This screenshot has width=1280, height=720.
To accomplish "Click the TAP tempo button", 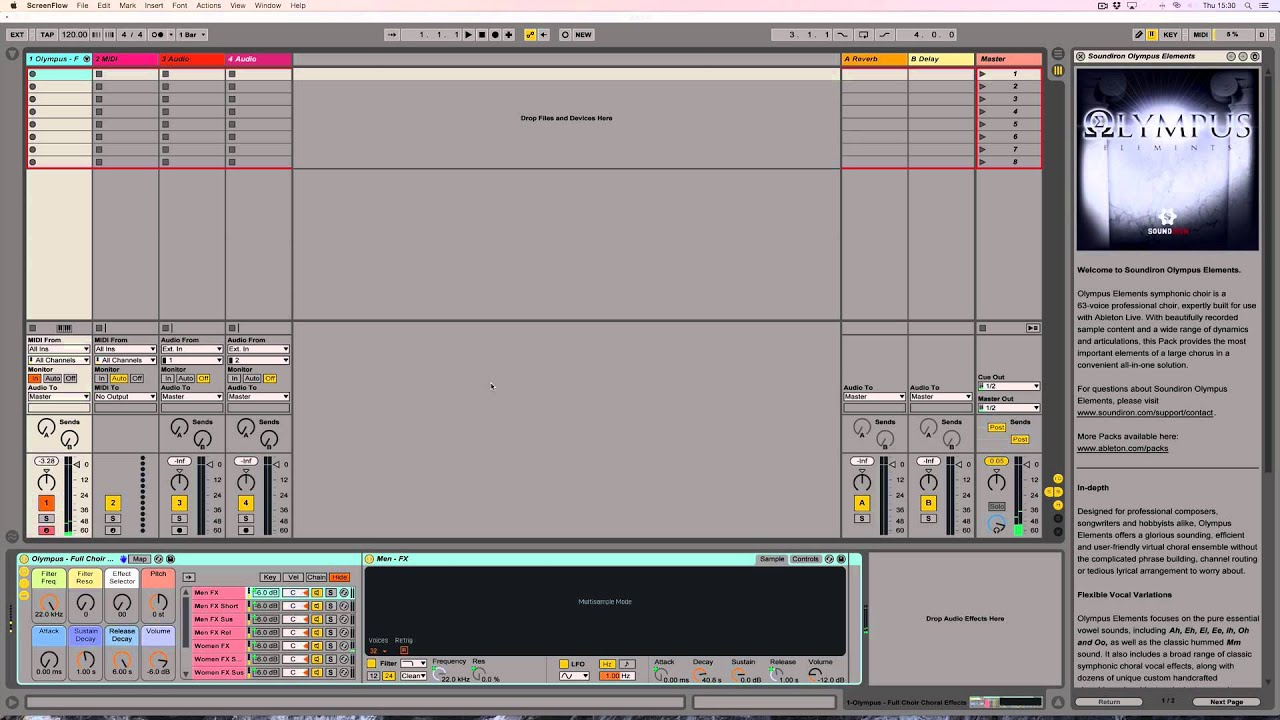I will point(47,34).
